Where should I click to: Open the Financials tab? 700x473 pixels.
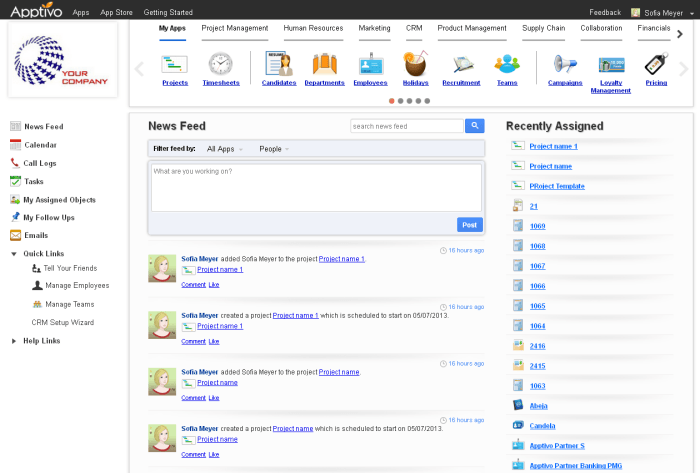(x=654, y=28)
